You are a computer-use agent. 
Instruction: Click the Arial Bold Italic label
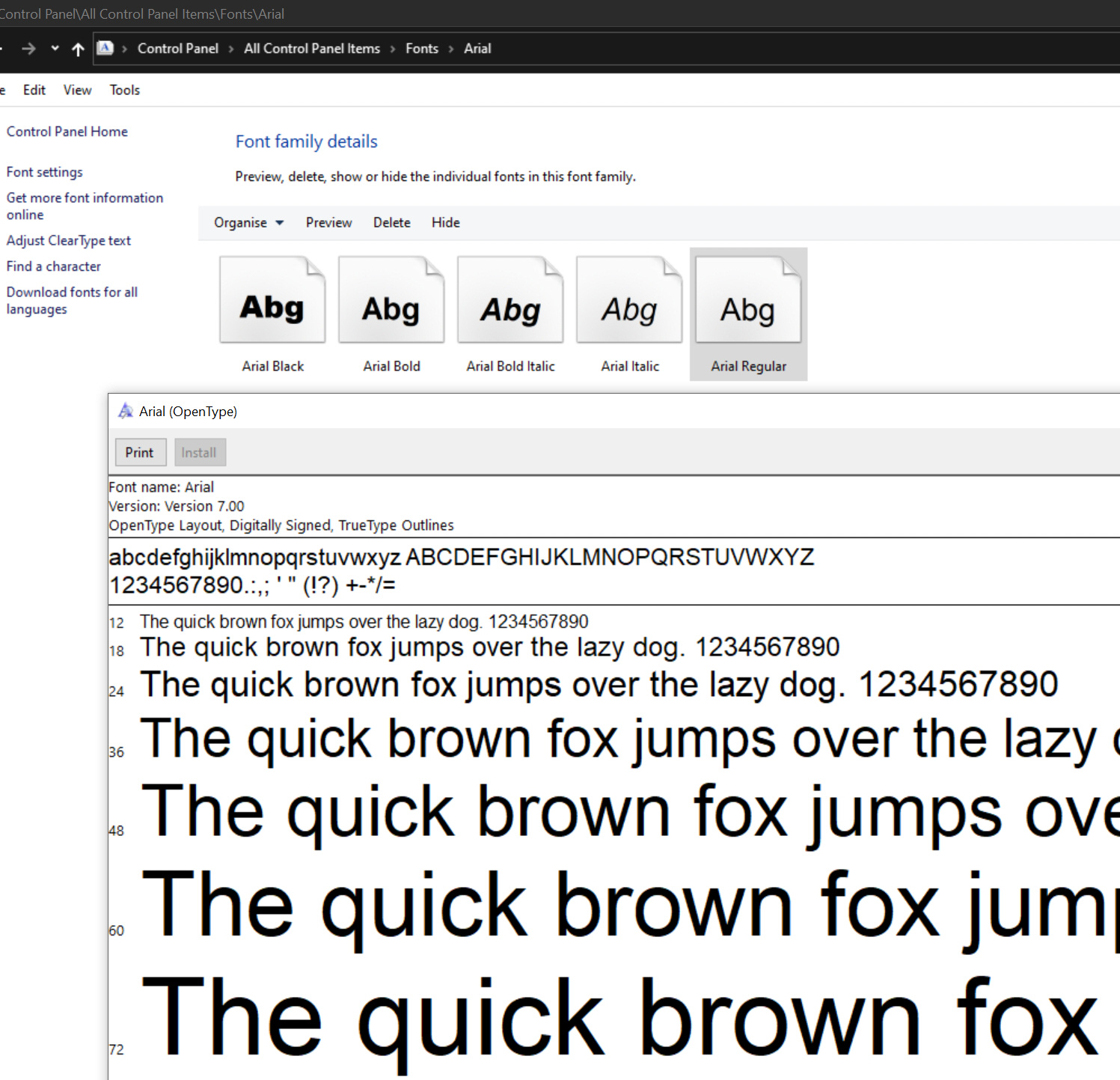tap(511, 366)
